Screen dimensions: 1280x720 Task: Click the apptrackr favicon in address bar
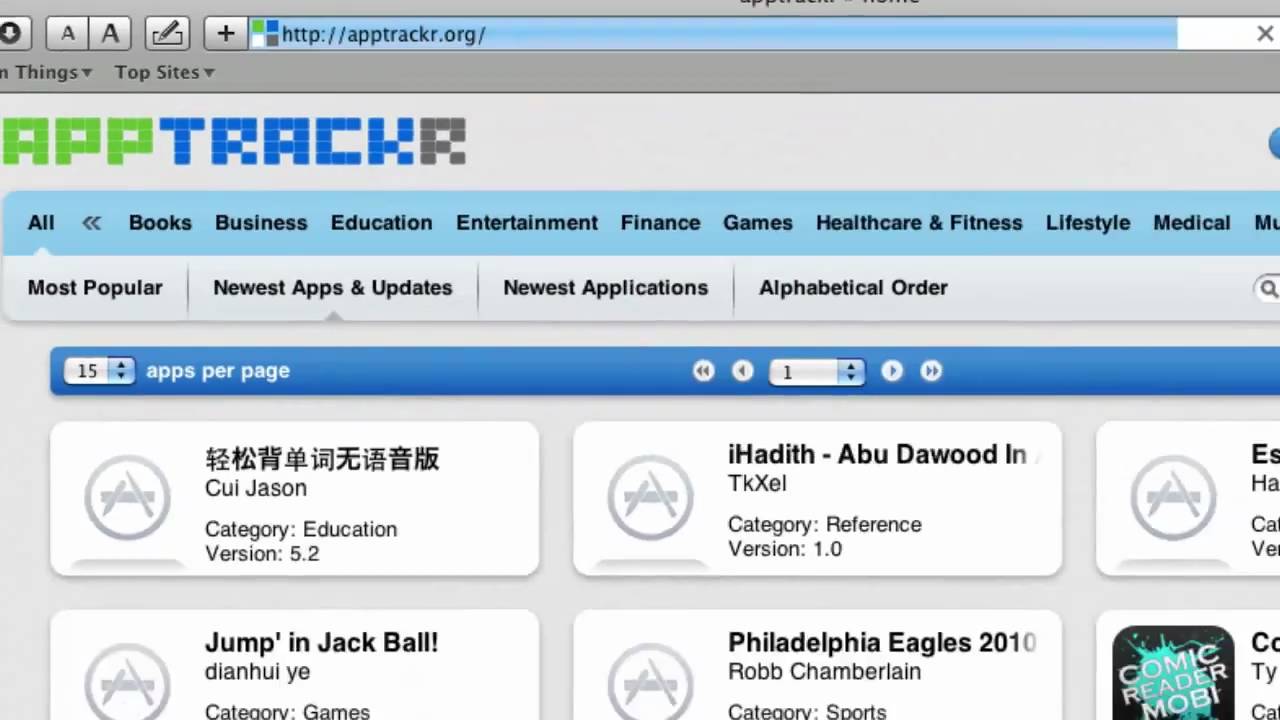(264, 34)
